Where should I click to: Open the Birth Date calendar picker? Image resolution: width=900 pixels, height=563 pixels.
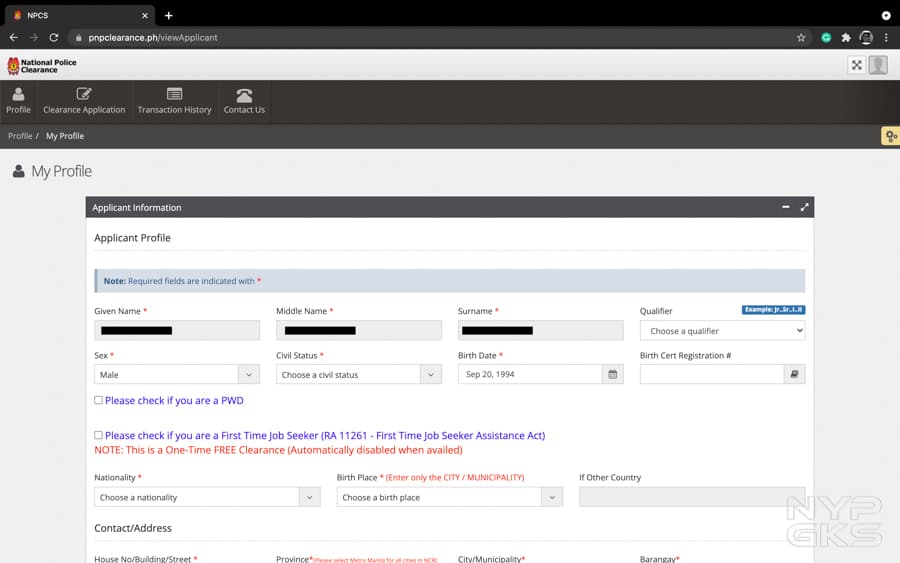[x=613, y=375]
